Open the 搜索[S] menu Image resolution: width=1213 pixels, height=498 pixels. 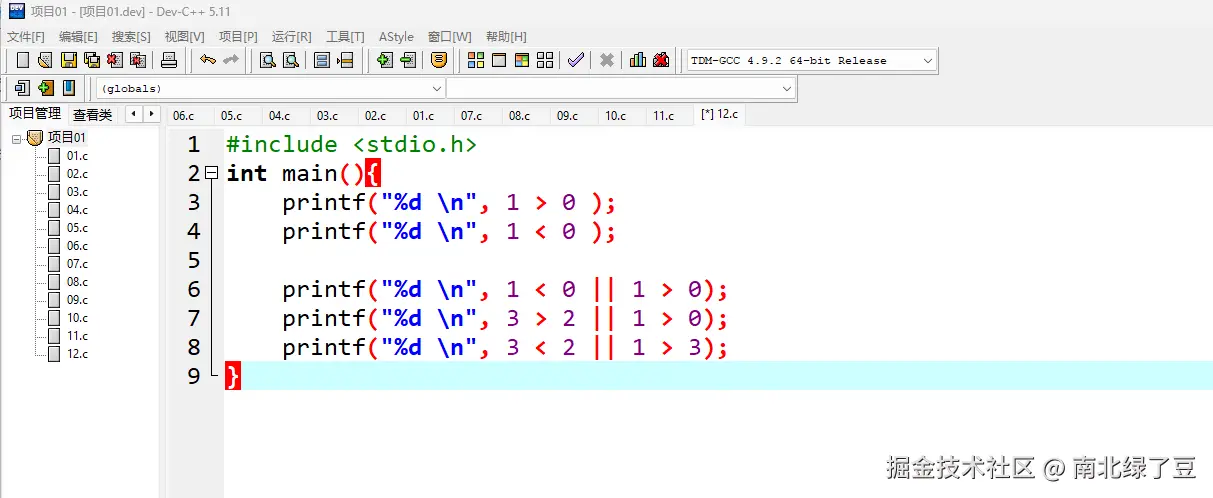click(131, 37)
